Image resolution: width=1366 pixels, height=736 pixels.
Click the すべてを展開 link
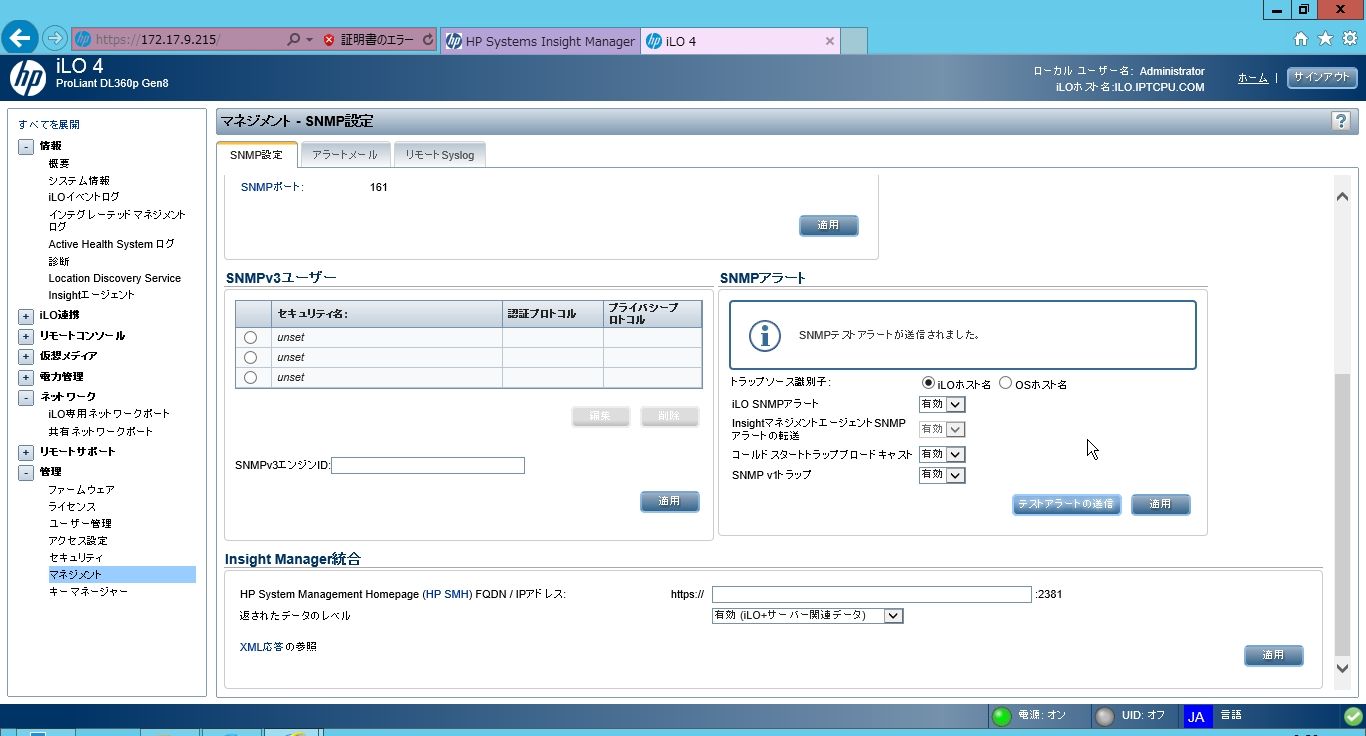tap(49, 125)
